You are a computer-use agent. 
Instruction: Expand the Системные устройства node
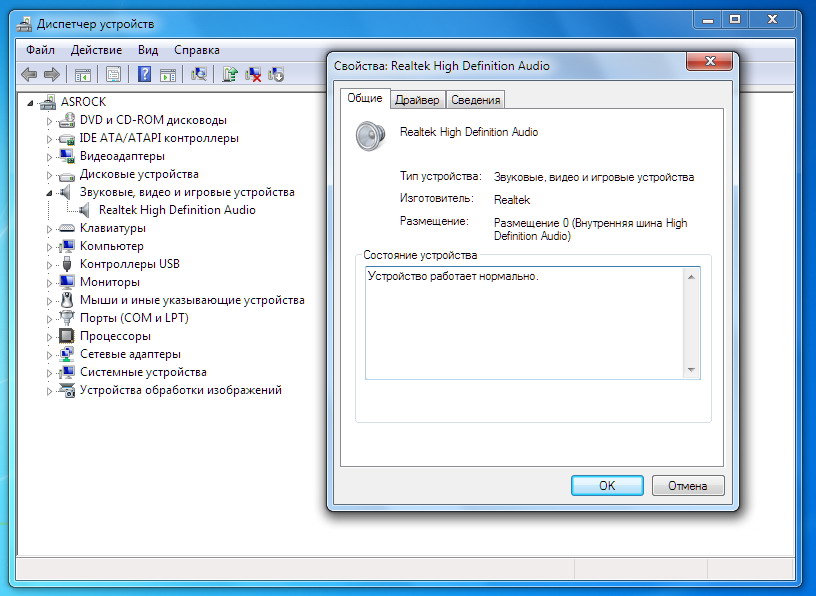coord(49,373)
